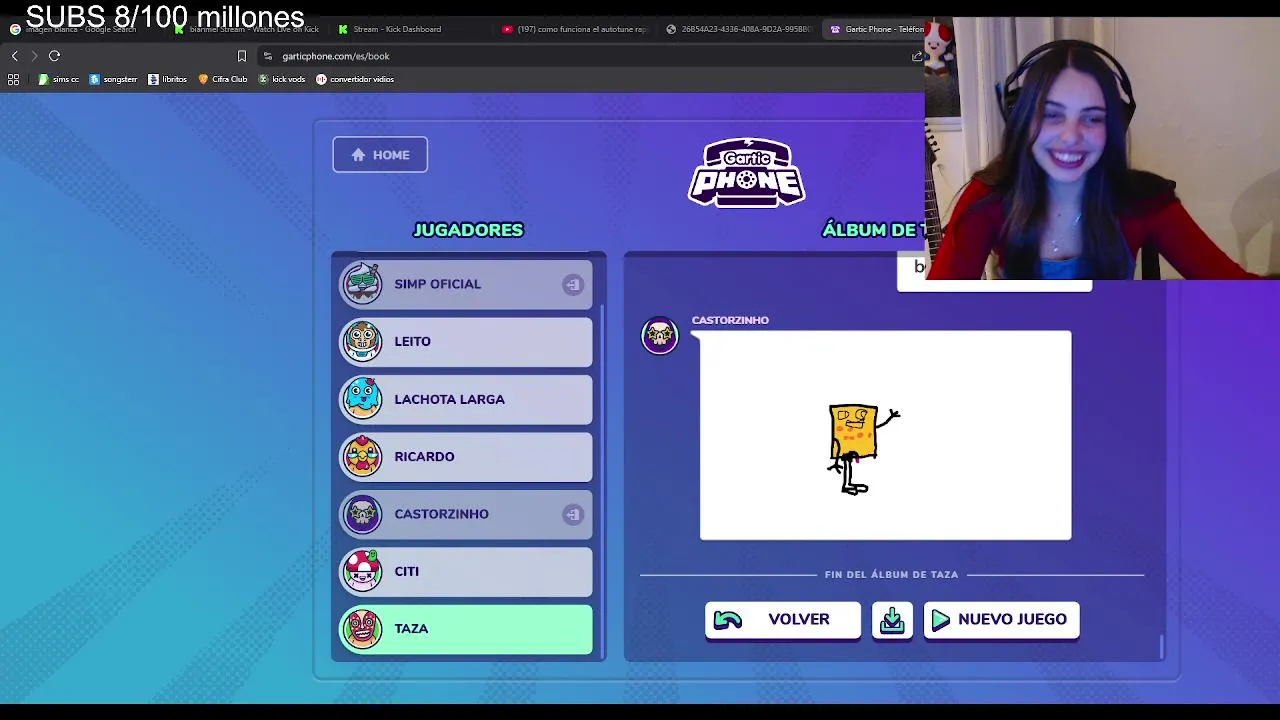Click the CASTORZINHO name above the drawing
Screen dimensions: 1280x720
730,320
